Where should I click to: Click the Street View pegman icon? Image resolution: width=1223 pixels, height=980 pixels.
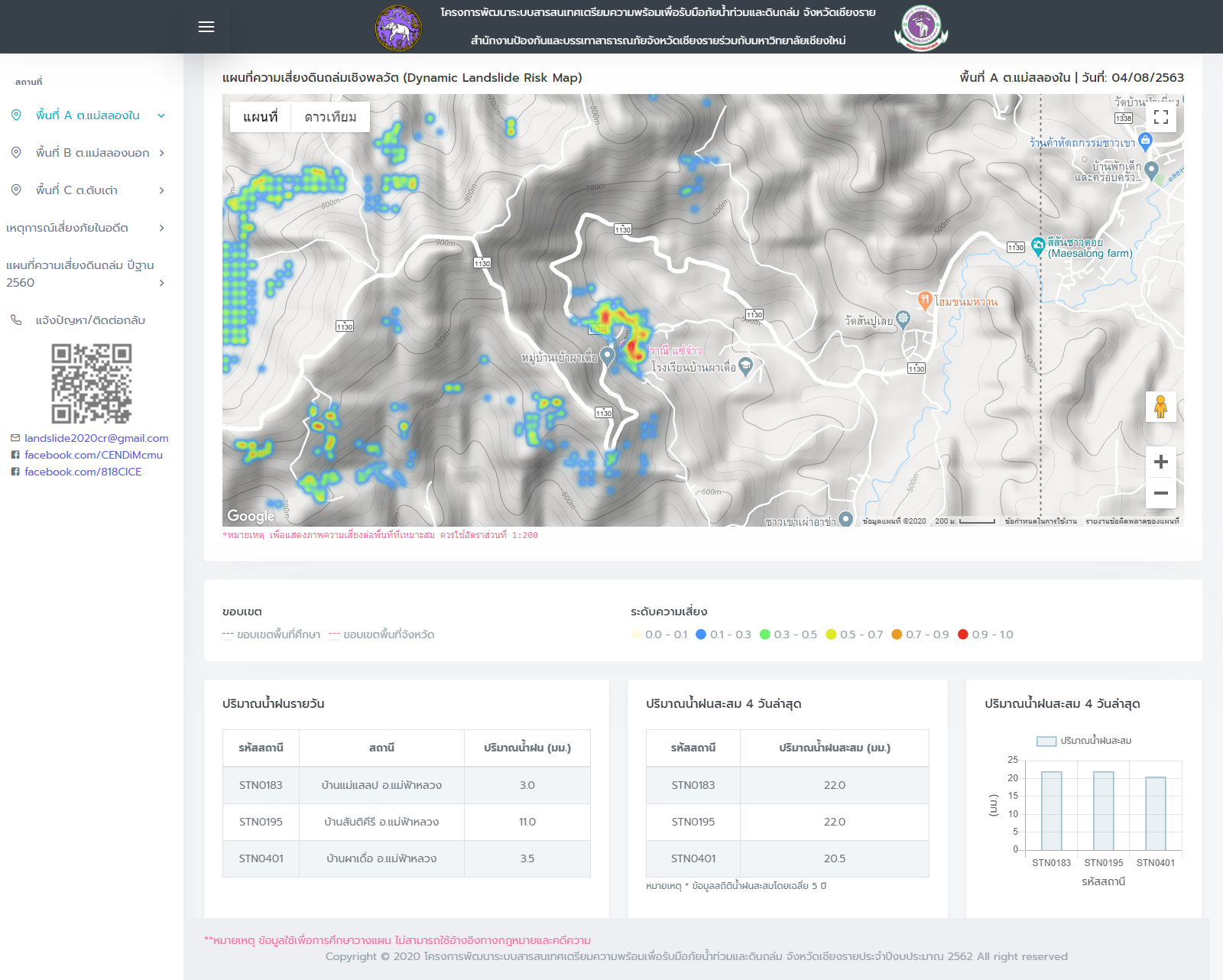[1160, 407]
